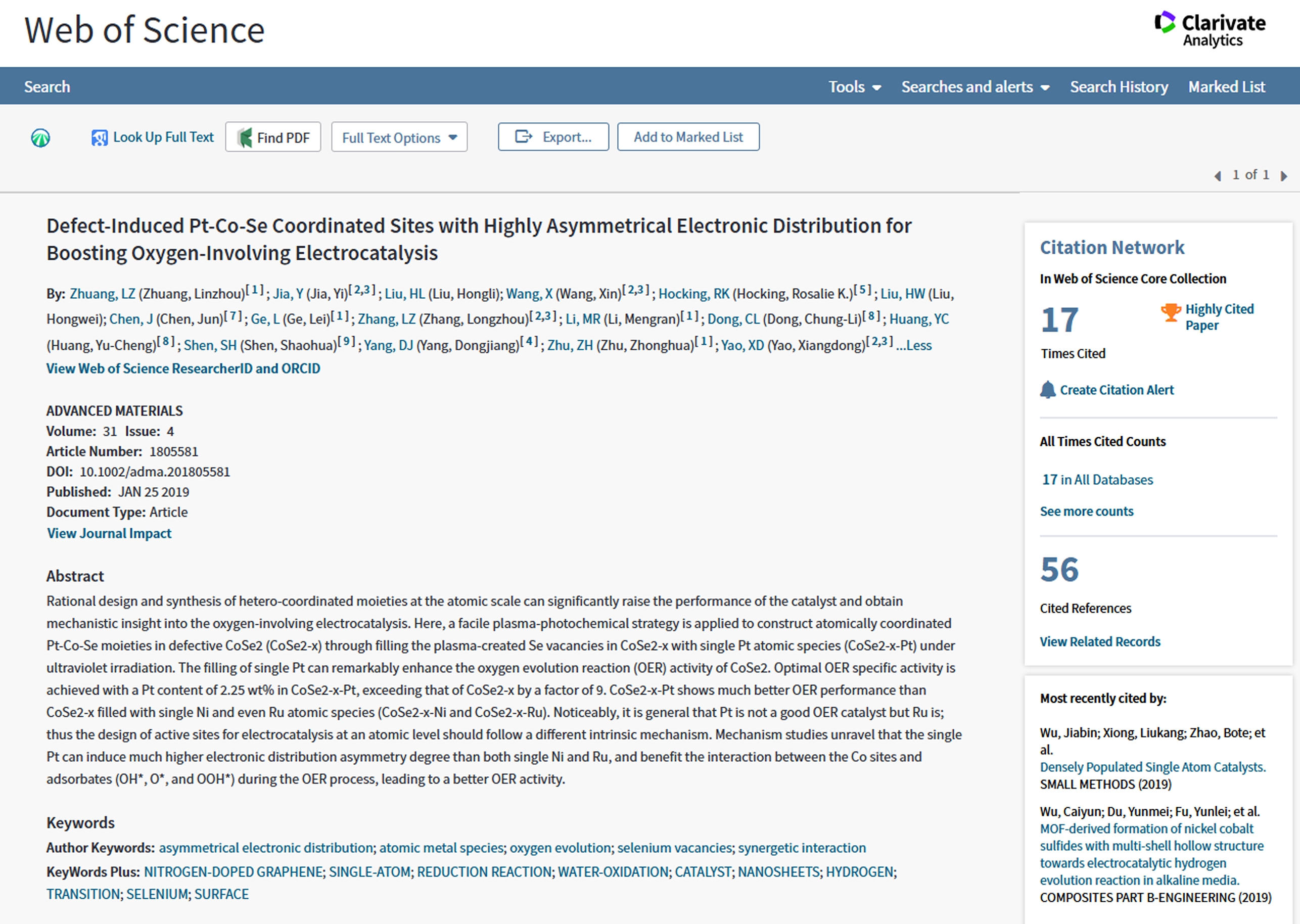Click the Article Number 1805581

click(173, 452)
